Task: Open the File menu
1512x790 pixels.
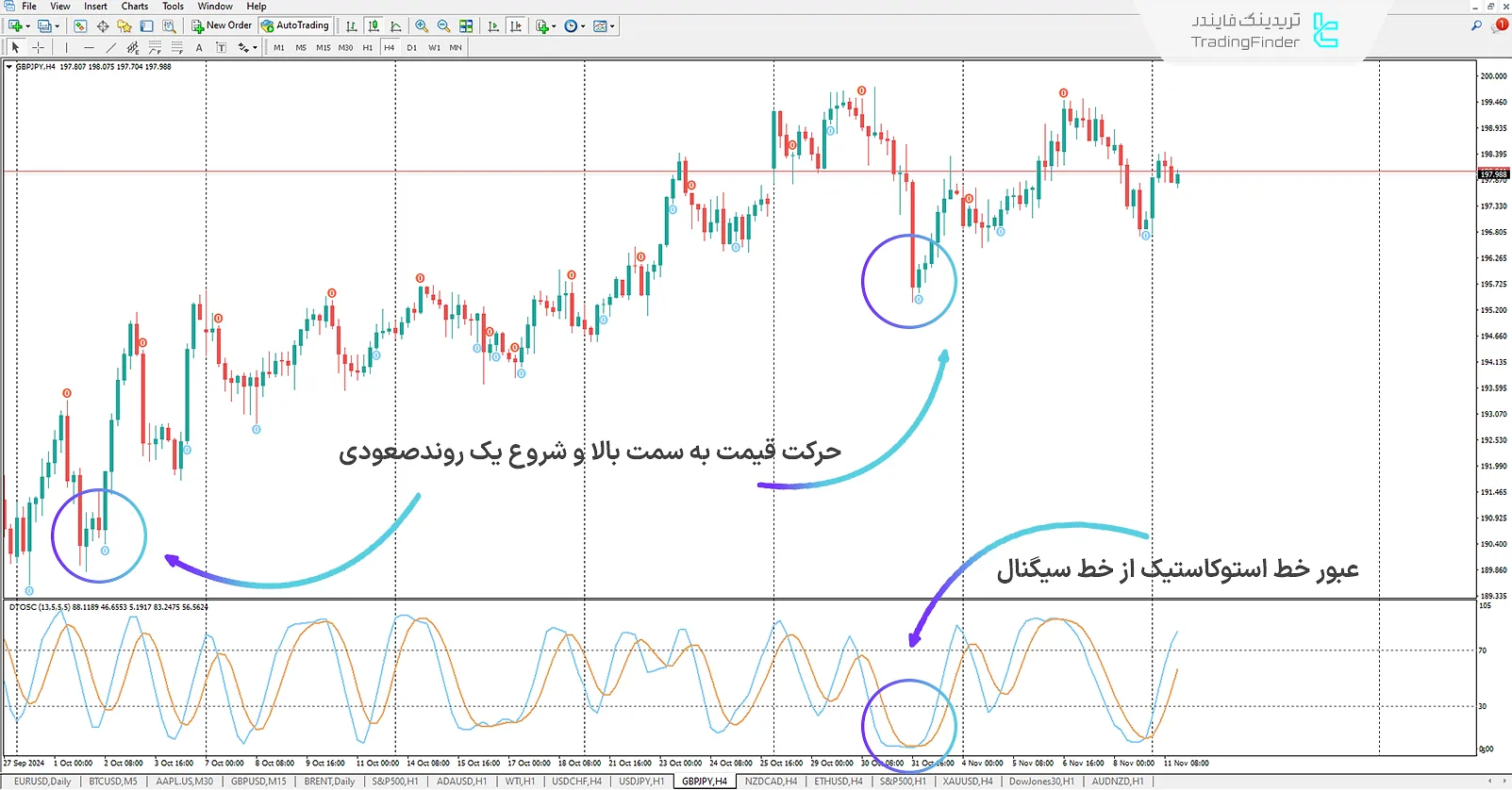Action: pos(29,6)
